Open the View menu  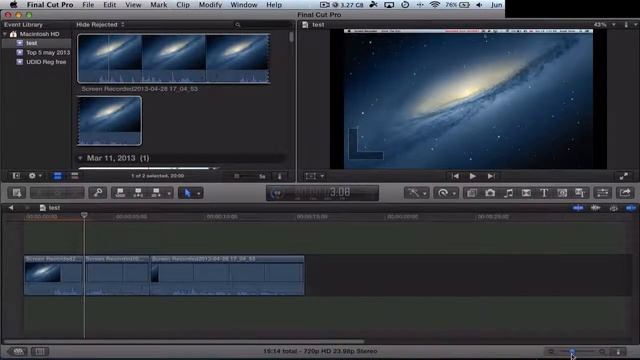pos(133,5)
